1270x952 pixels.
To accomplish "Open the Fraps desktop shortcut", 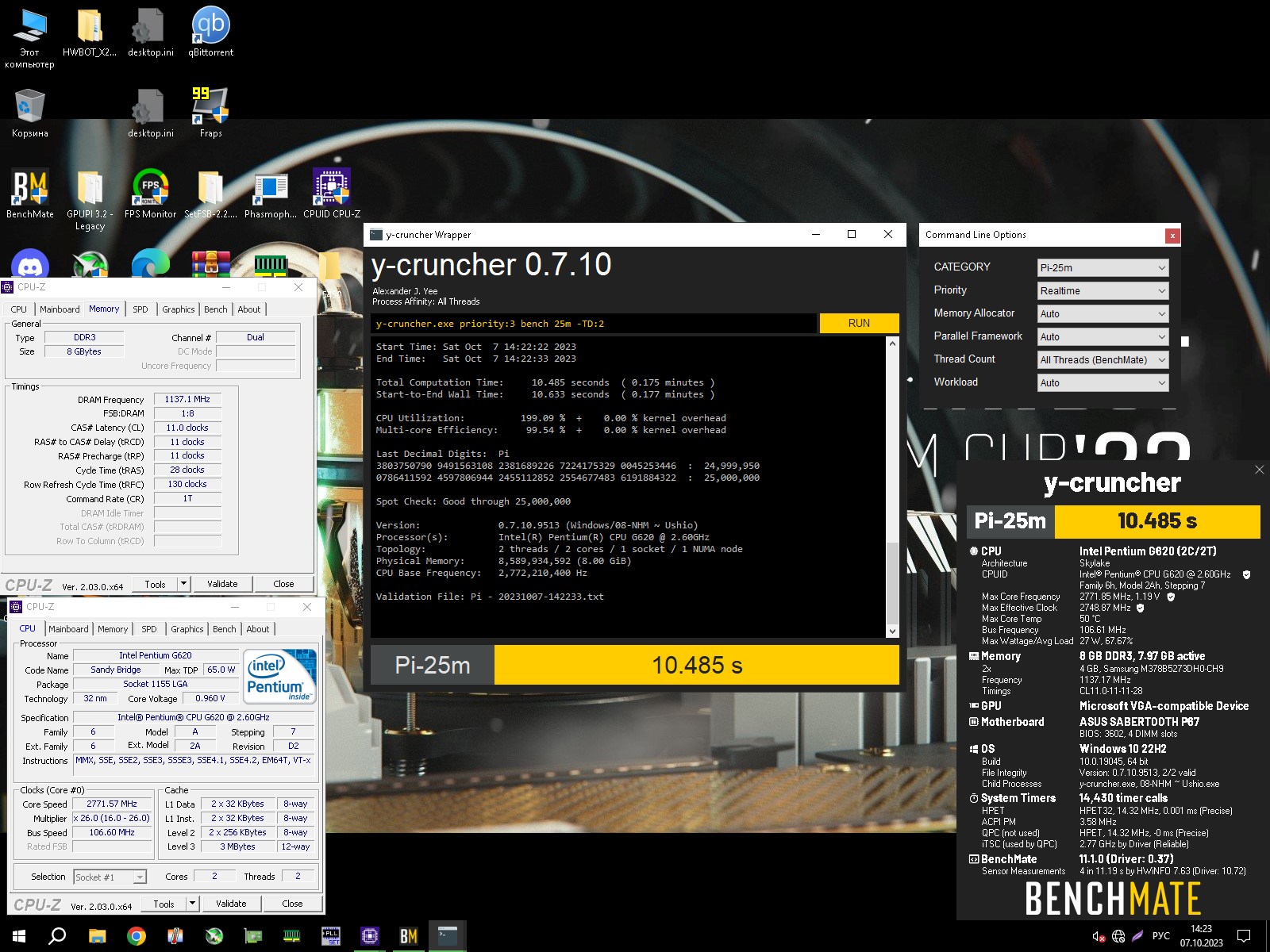I will pyautogui.click(x=210, y=113).
